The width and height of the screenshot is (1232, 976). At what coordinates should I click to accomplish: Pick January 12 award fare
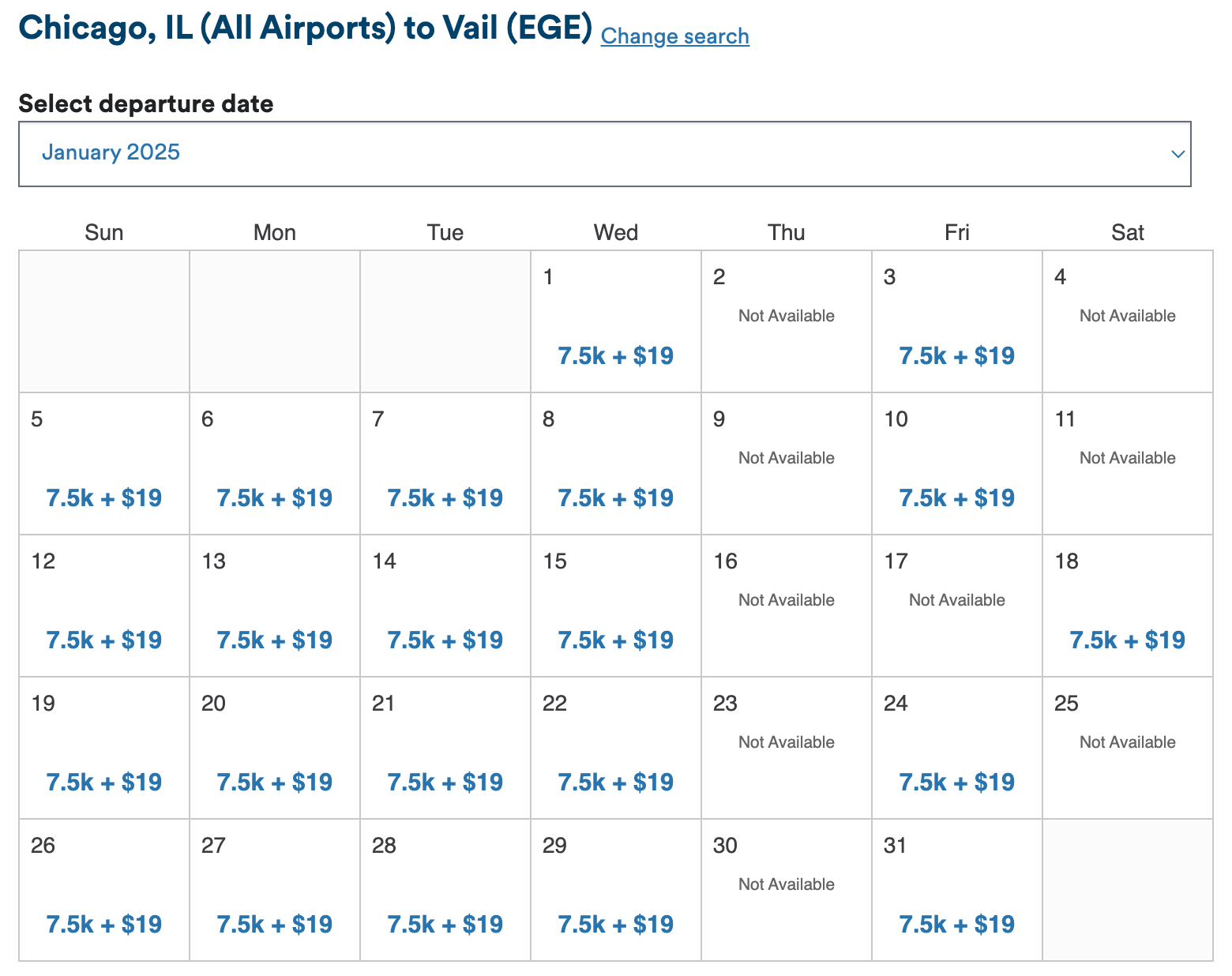(103, 640)
